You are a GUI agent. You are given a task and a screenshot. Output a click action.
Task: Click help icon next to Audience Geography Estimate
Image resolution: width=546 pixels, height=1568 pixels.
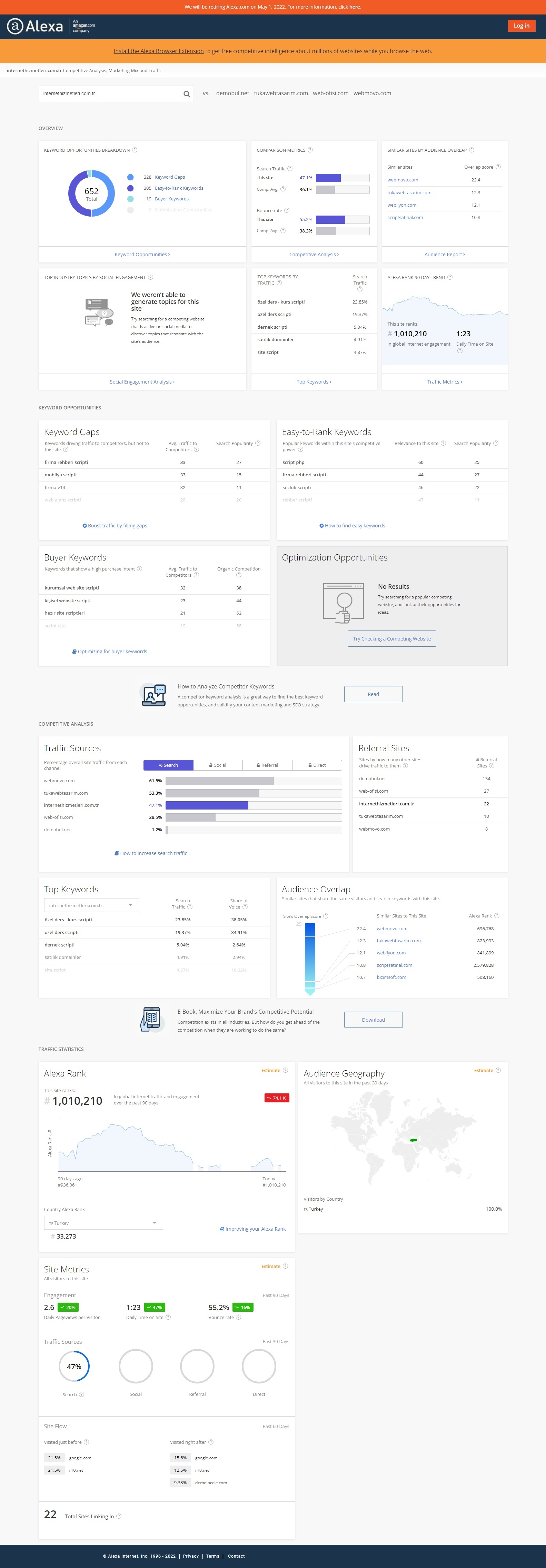pyautogui.click(x=498, y=1071)
